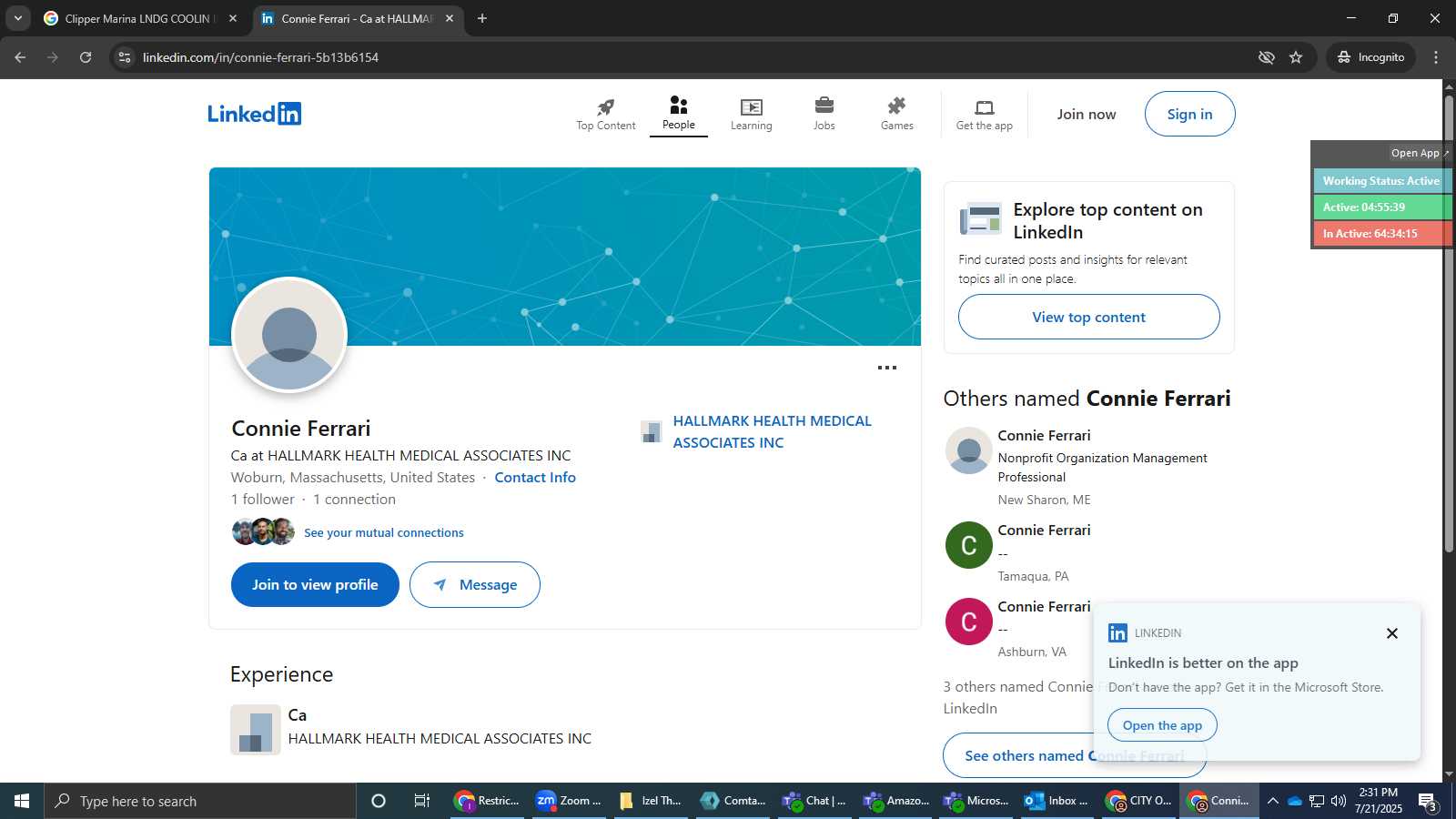Image resolution: width=1456 pixels, height=819 pixels.
Task: Click See others named Connie Ferrari button
Action: click(1075, 755)
